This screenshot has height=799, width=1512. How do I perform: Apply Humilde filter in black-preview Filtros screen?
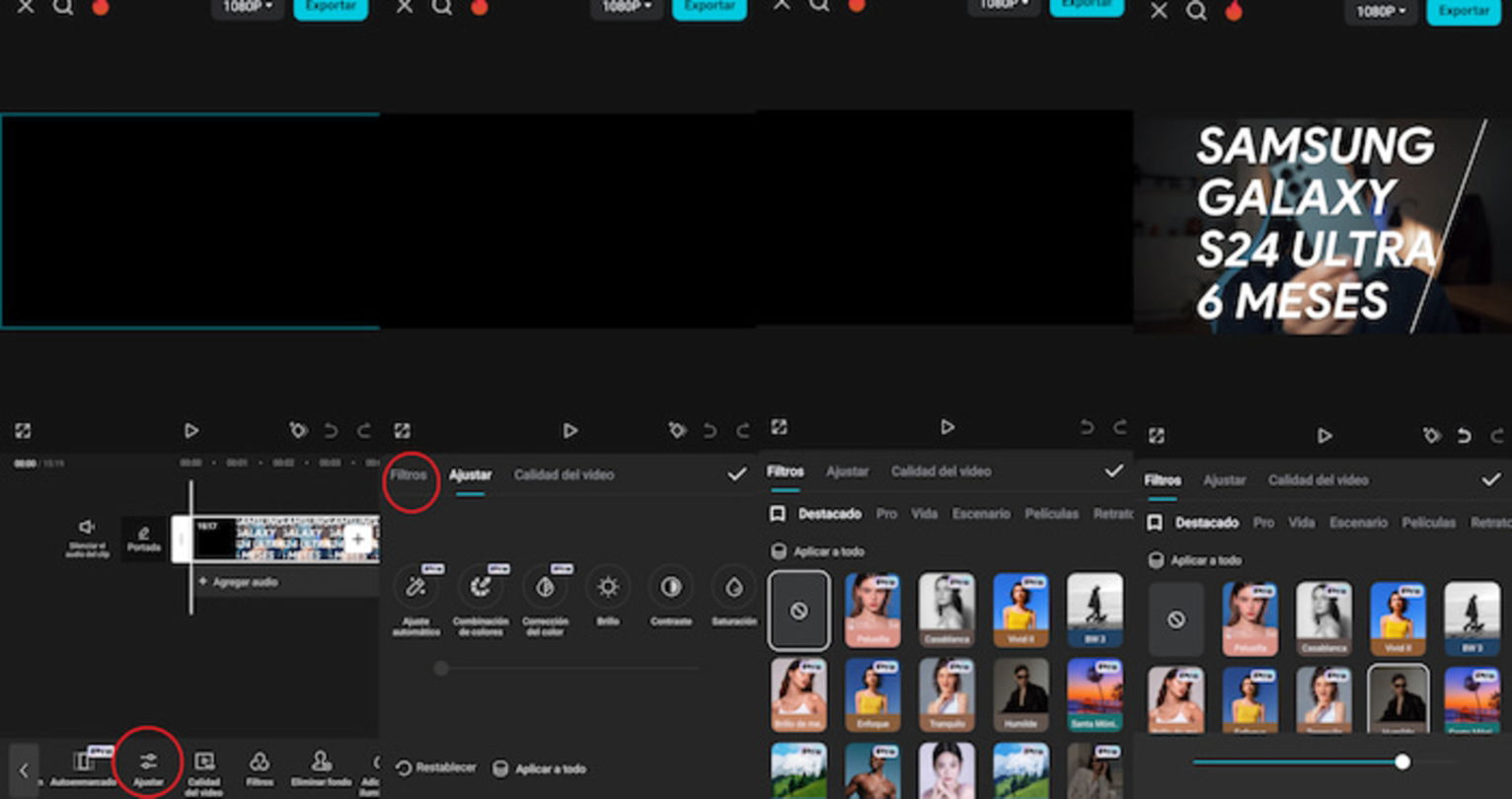coord(1021,695)
